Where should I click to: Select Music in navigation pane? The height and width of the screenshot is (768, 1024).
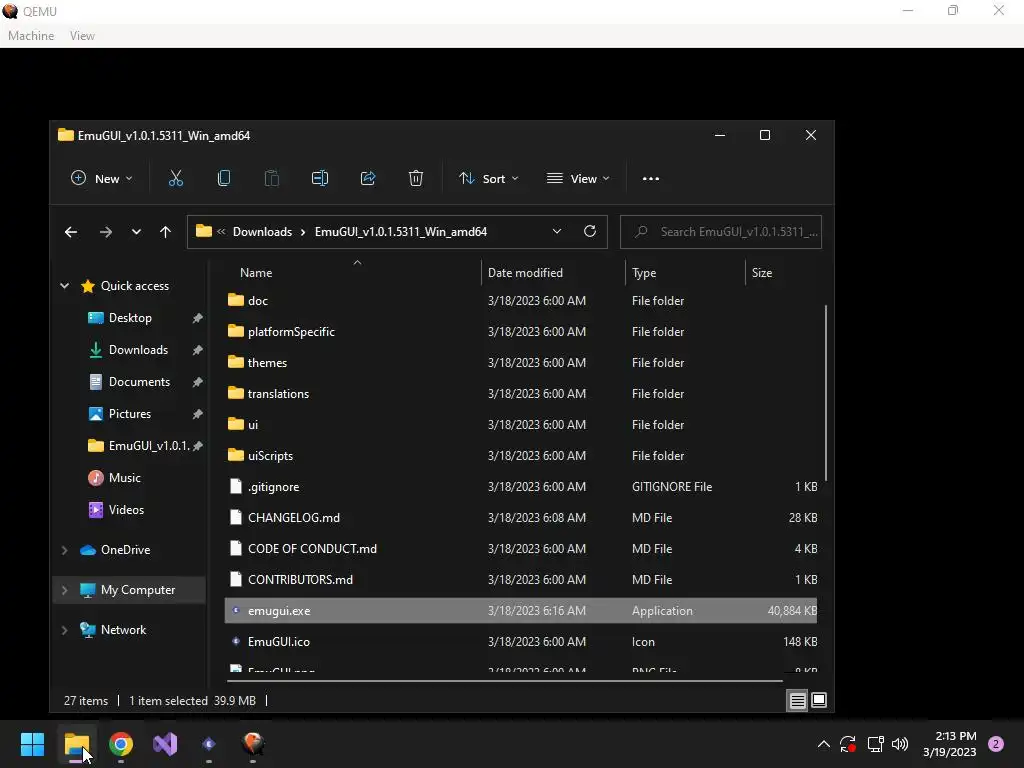click(x=125, y=478)
